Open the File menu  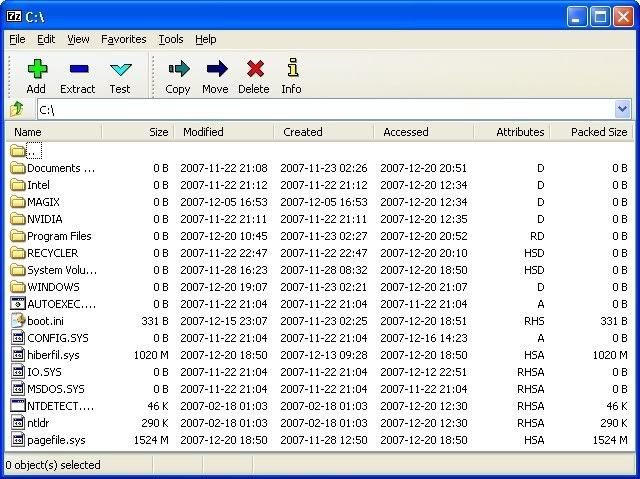click(17, 39)
